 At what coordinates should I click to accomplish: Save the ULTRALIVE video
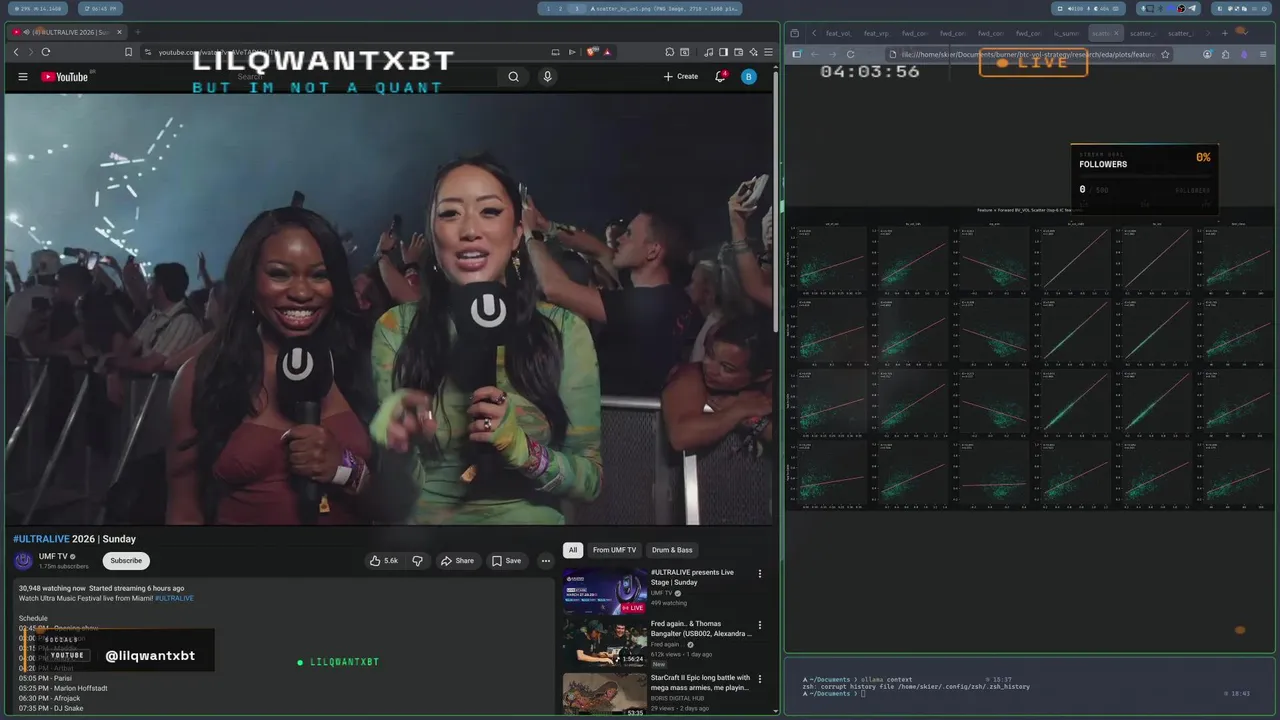click(x=506, y=561)
